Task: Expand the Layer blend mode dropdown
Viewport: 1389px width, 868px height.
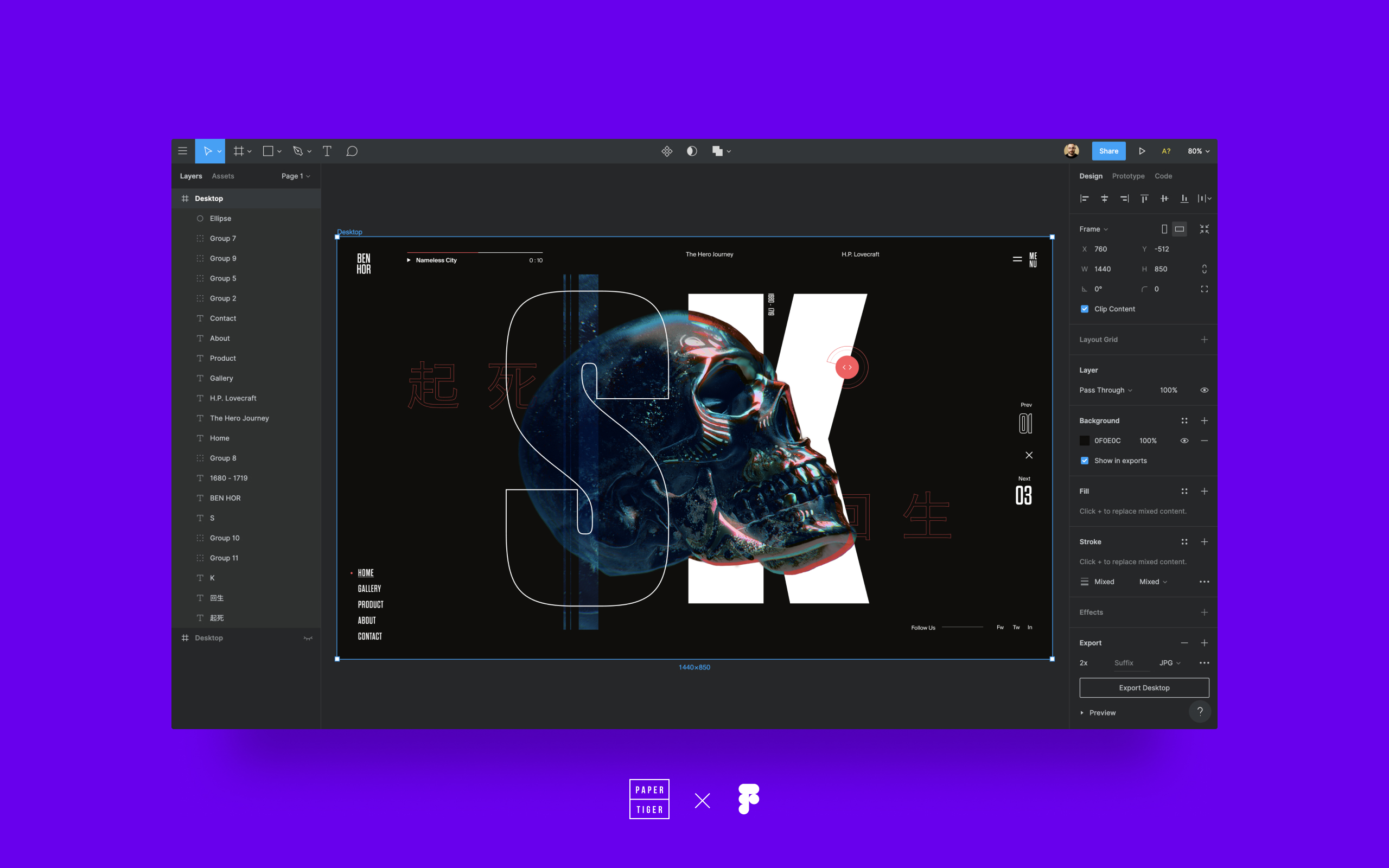Action: (x=1107, y=390)
